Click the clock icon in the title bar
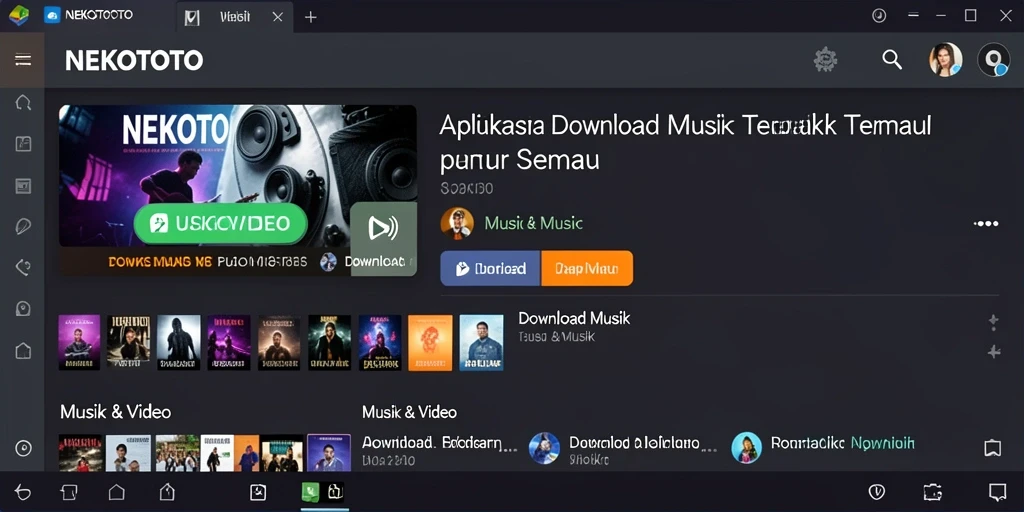This screenshot has width=1024, height=512. 879,16
